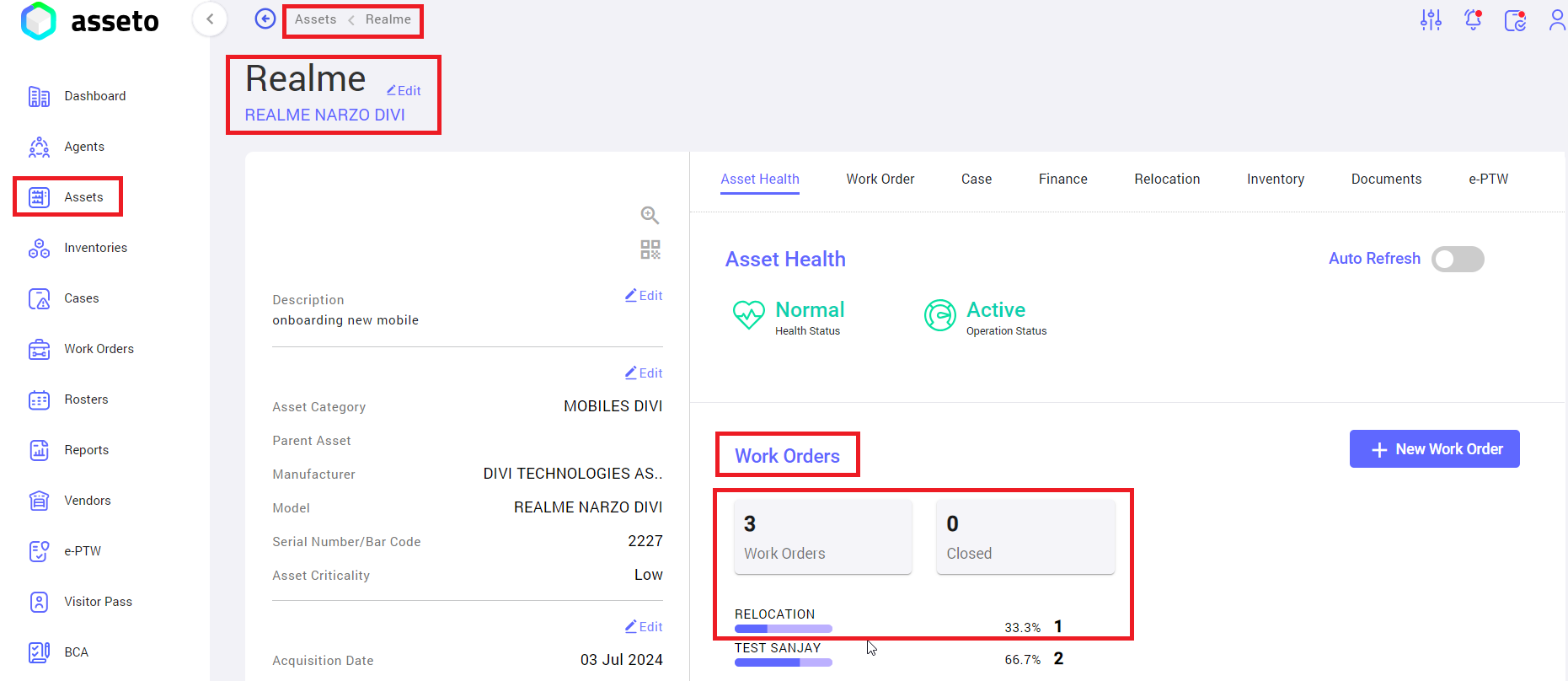Image resolution: width=1568 pixels, height=681 pixels.
Task: Click Assets in the breadcrumb
Action: [315, 19]
